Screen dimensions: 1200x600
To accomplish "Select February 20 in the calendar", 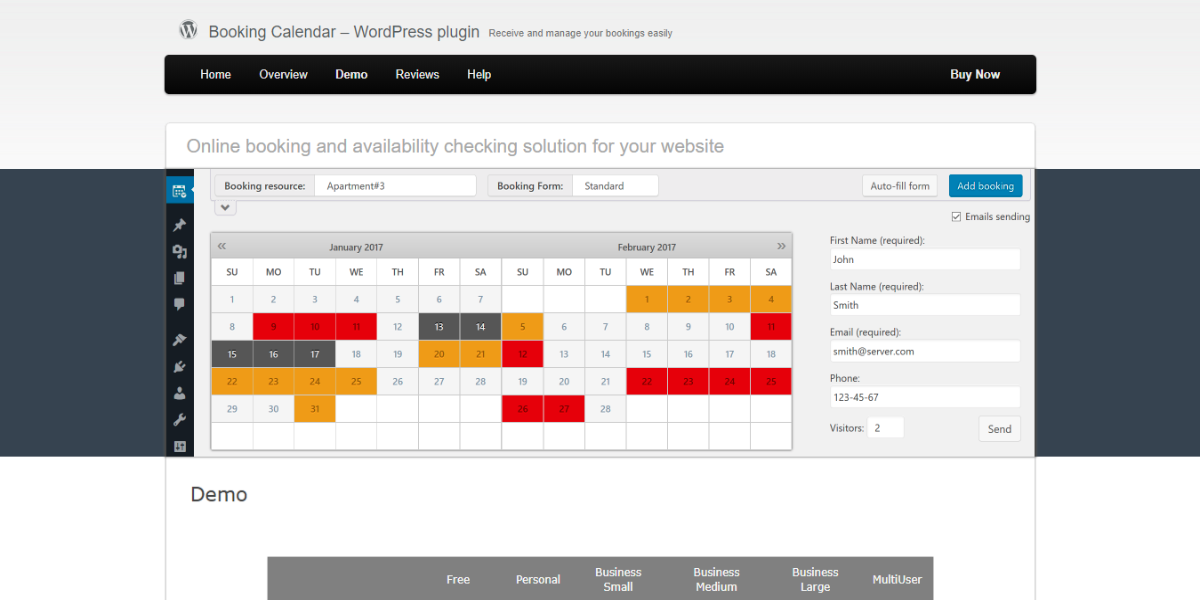I will tap(564, 381).
